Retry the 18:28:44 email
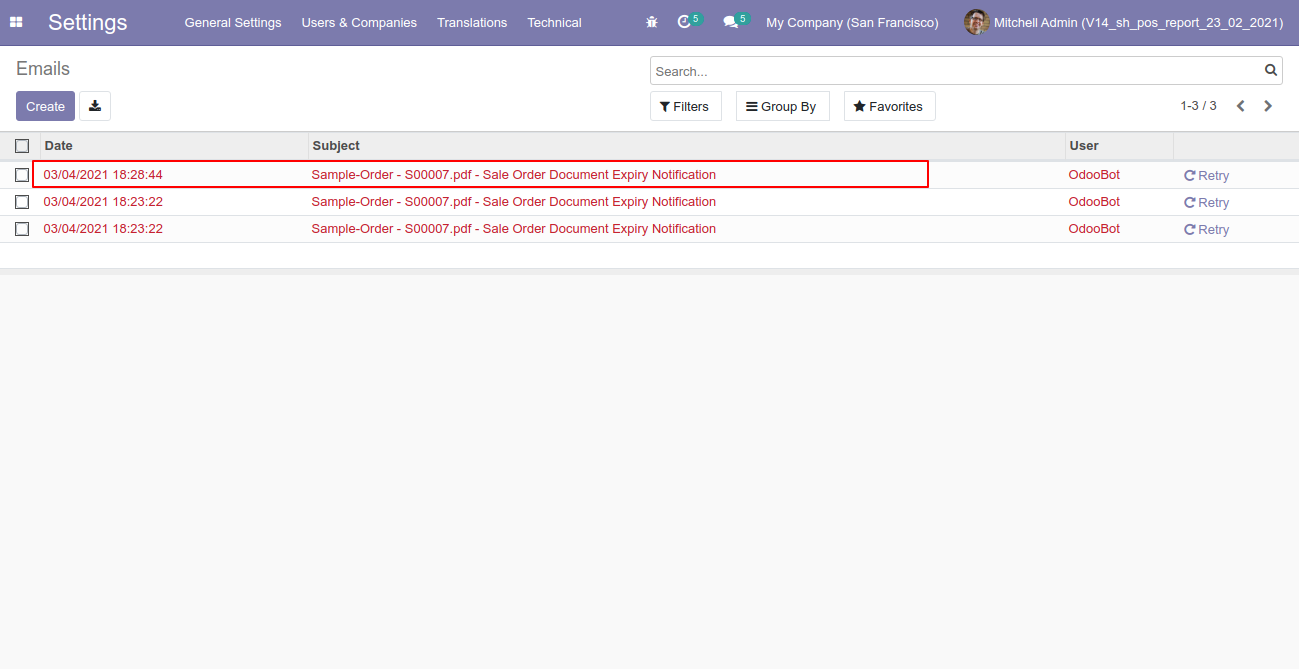Screen dimensions: 1299x669 (x=1206, y=176)
